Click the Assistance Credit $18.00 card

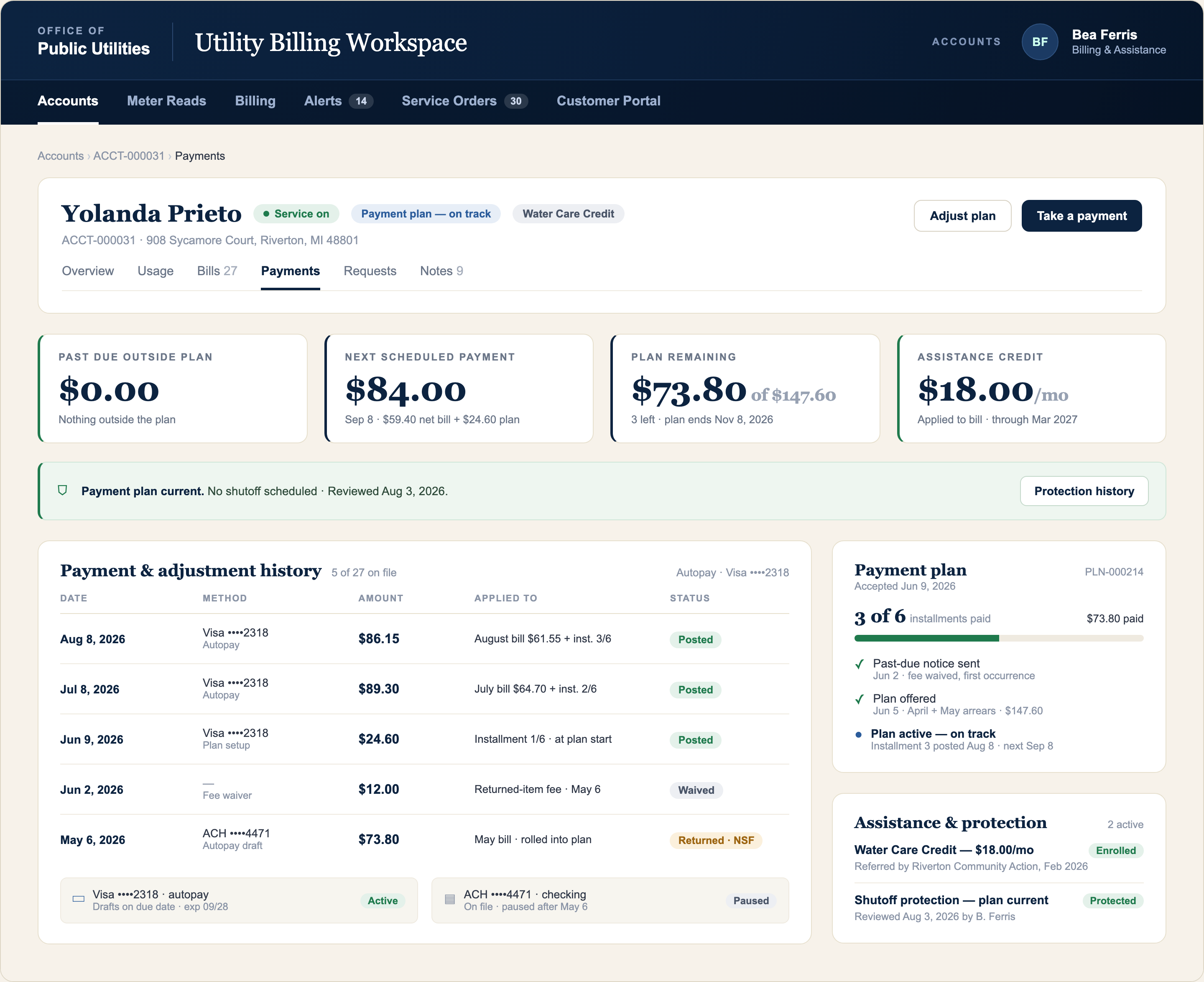click(x=1031, y=389)
